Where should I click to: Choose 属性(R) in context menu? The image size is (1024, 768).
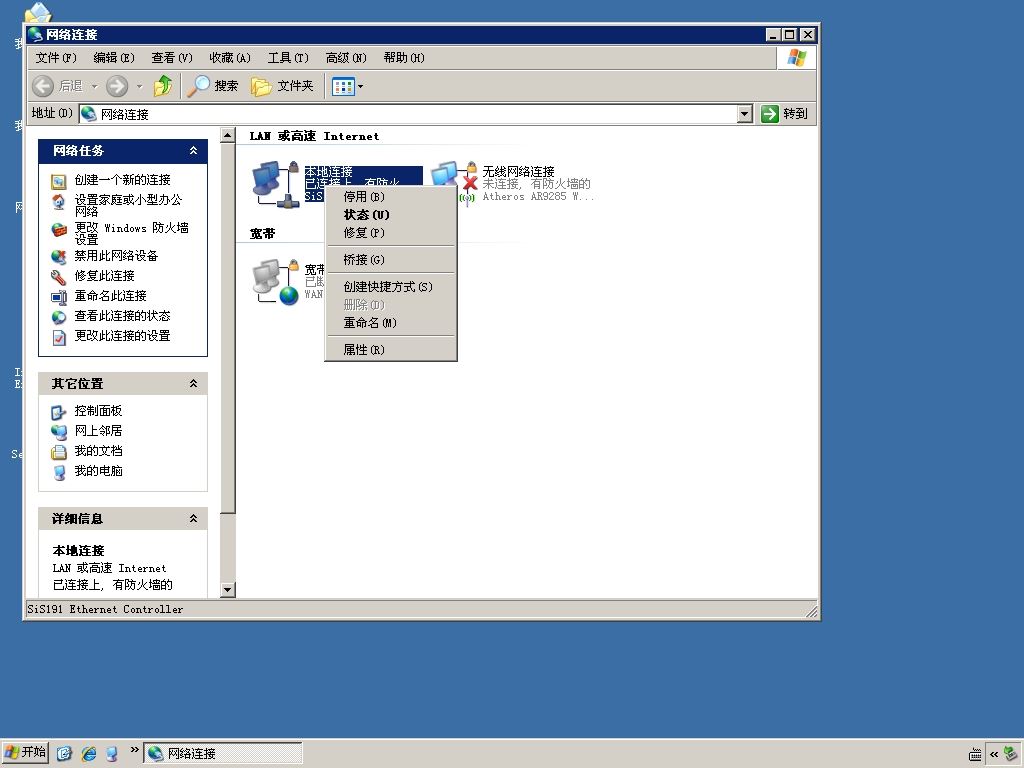click(391, 350)
